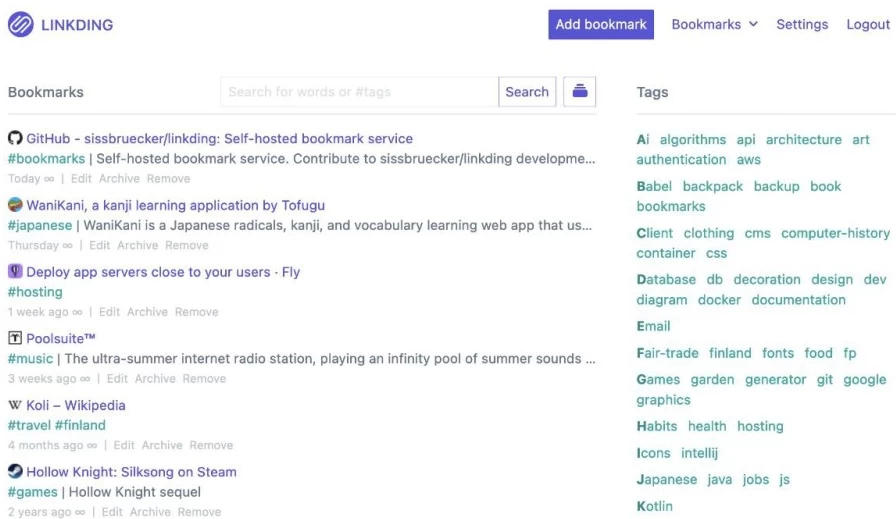This screenshot has height=519, width=896.
Task: Expand the Bookmarks dropdown menu
Action: (x=714, y=25)
